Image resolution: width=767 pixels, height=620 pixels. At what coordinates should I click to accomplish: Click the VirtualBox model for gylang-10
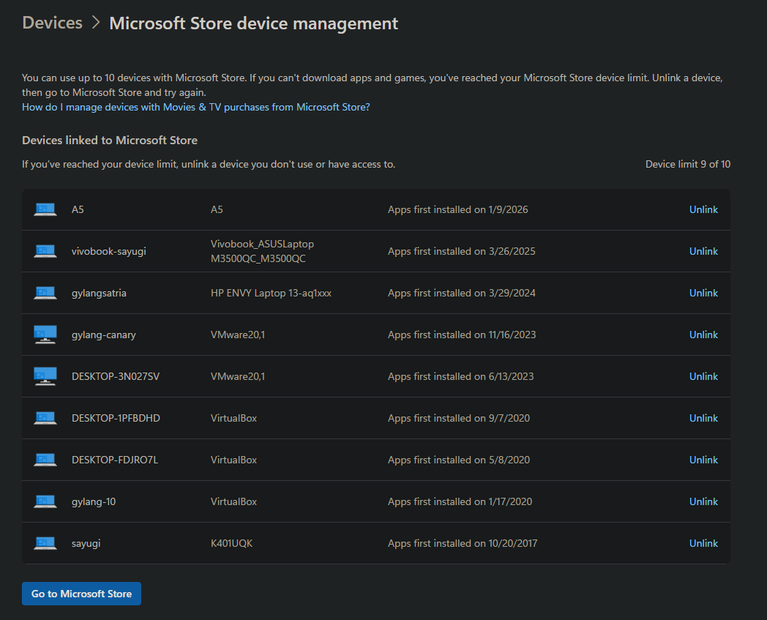(x=233, y=502)
